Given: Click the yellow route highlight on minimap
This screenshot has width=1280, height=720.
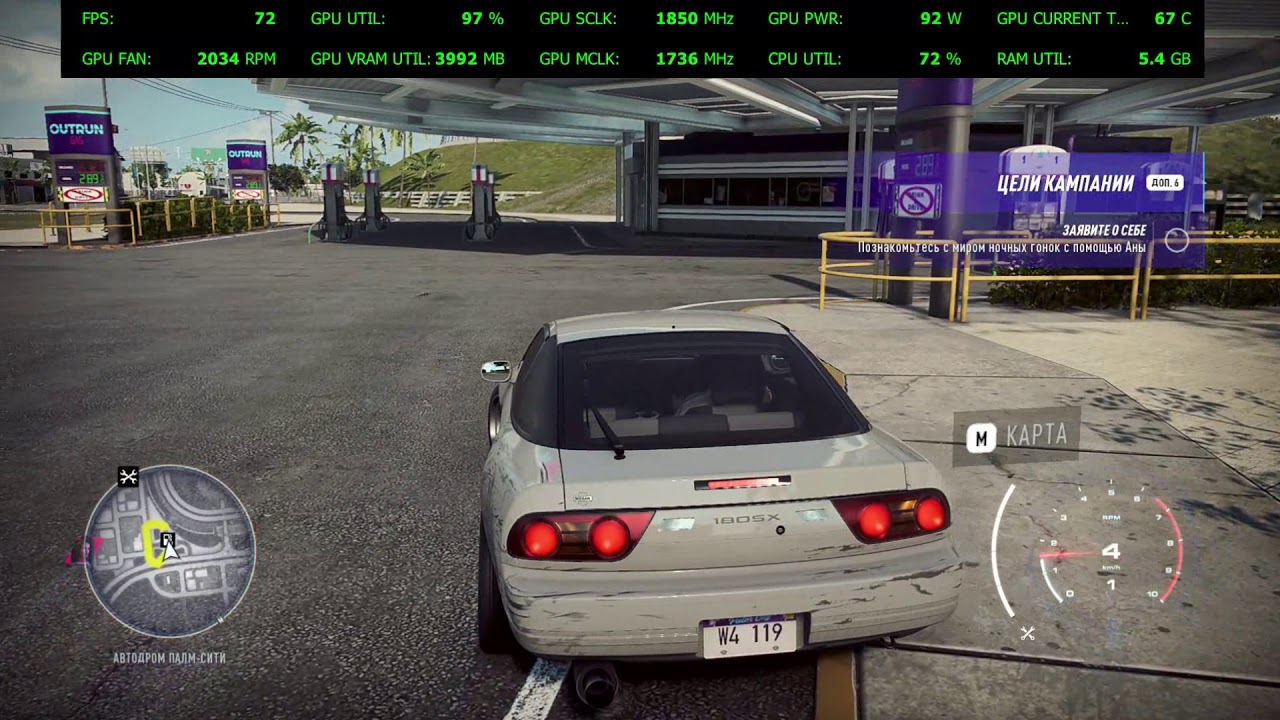Looking at the screenshot, I should pos(154,543).
